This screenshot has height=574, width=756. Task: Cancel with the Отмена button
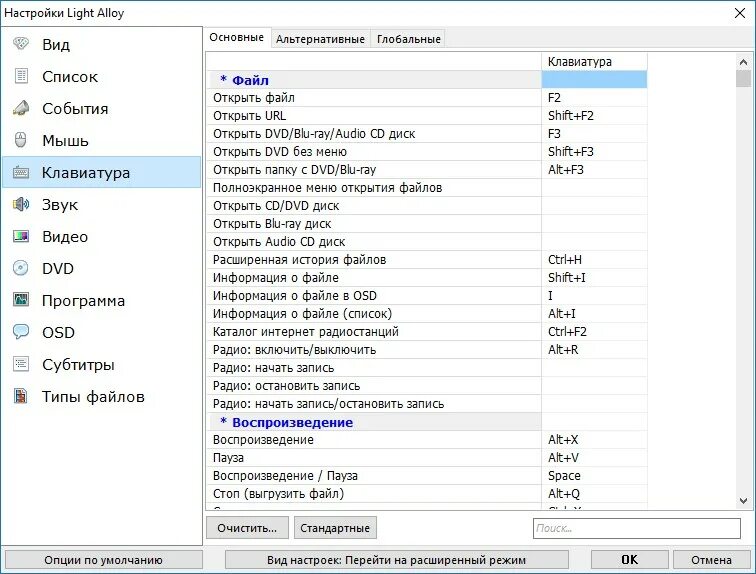(x=711, y=560)
